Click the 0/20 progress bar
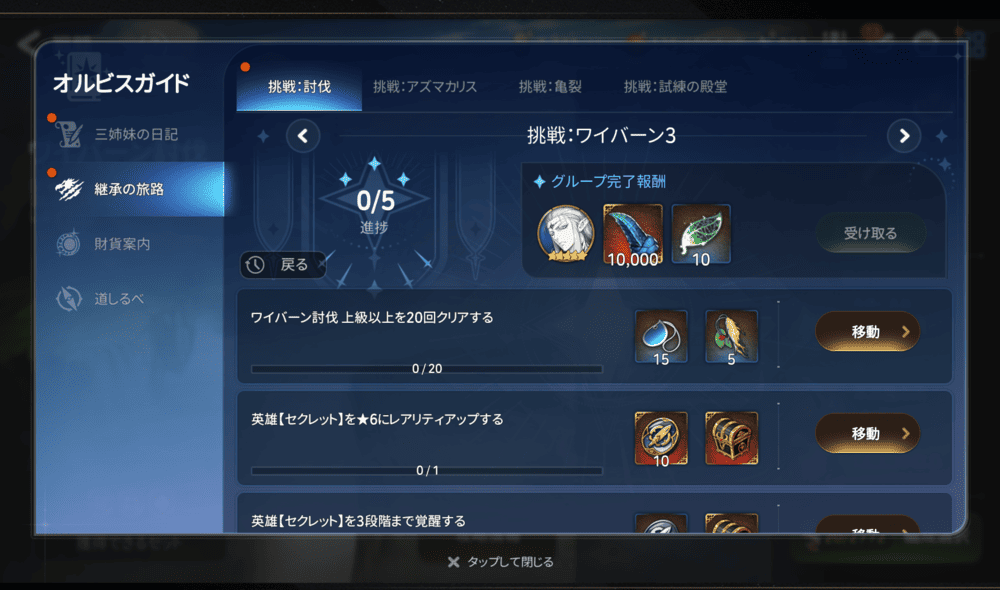Screen dimensions: 1000x590 [x=427, y=369]
